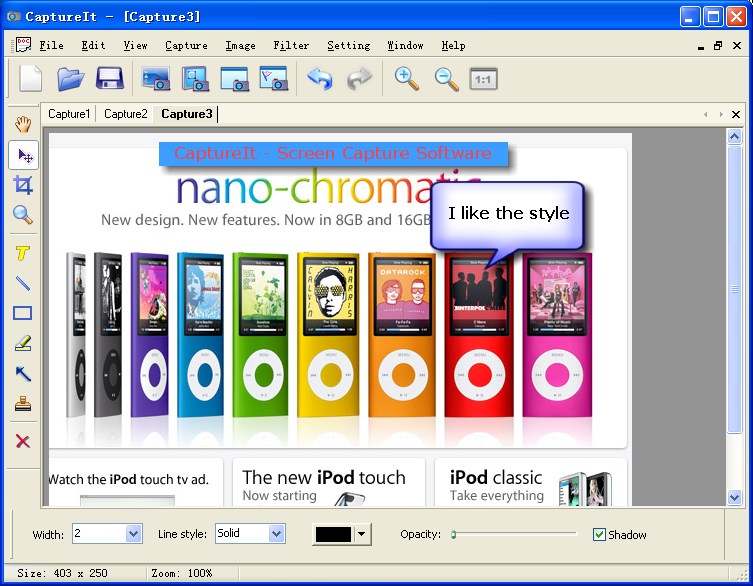
Task: Toggle the Shadow checkbox
Action: pos(599,534)
